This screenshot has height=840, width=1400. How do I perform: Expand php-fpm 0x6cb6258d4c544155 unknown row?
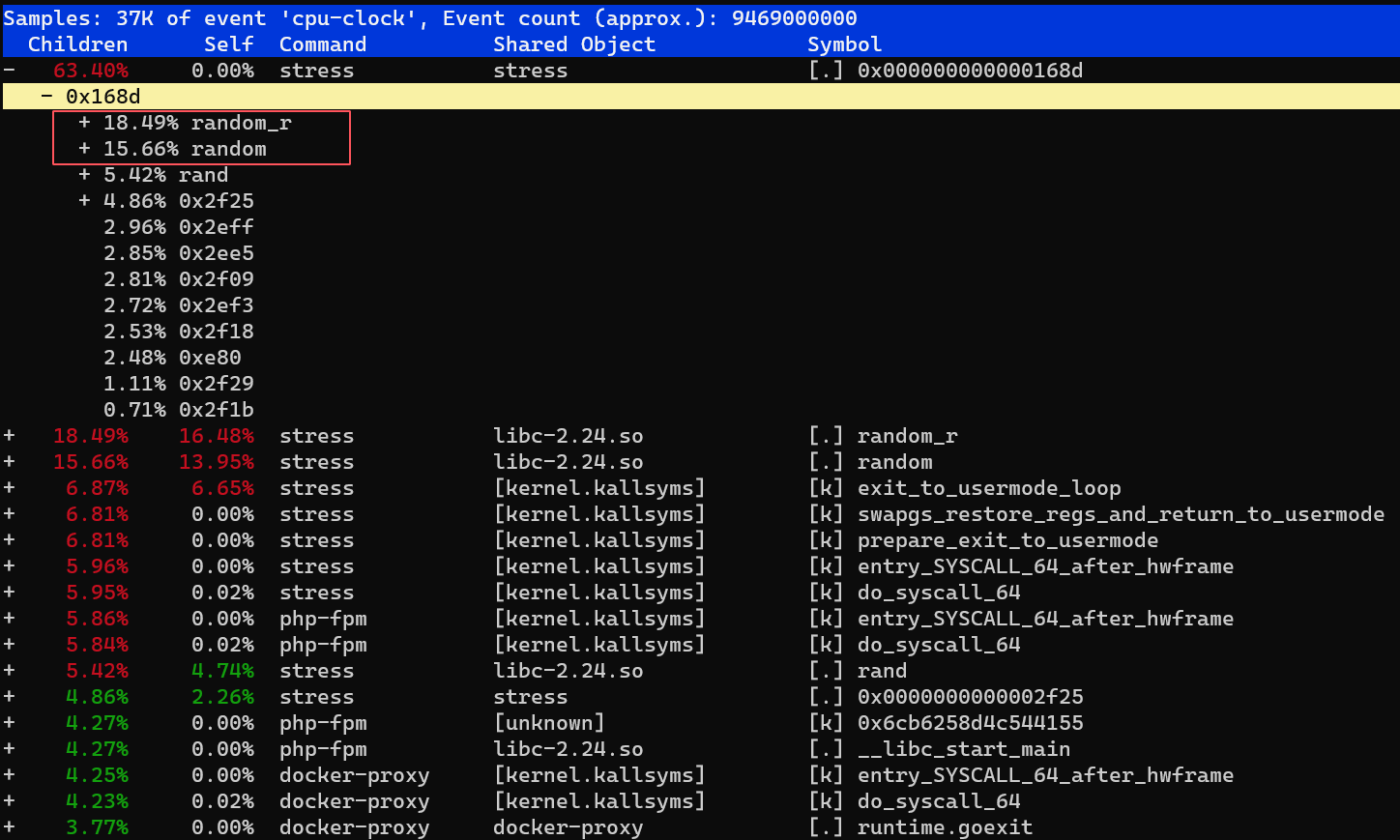tap(9, 723)
